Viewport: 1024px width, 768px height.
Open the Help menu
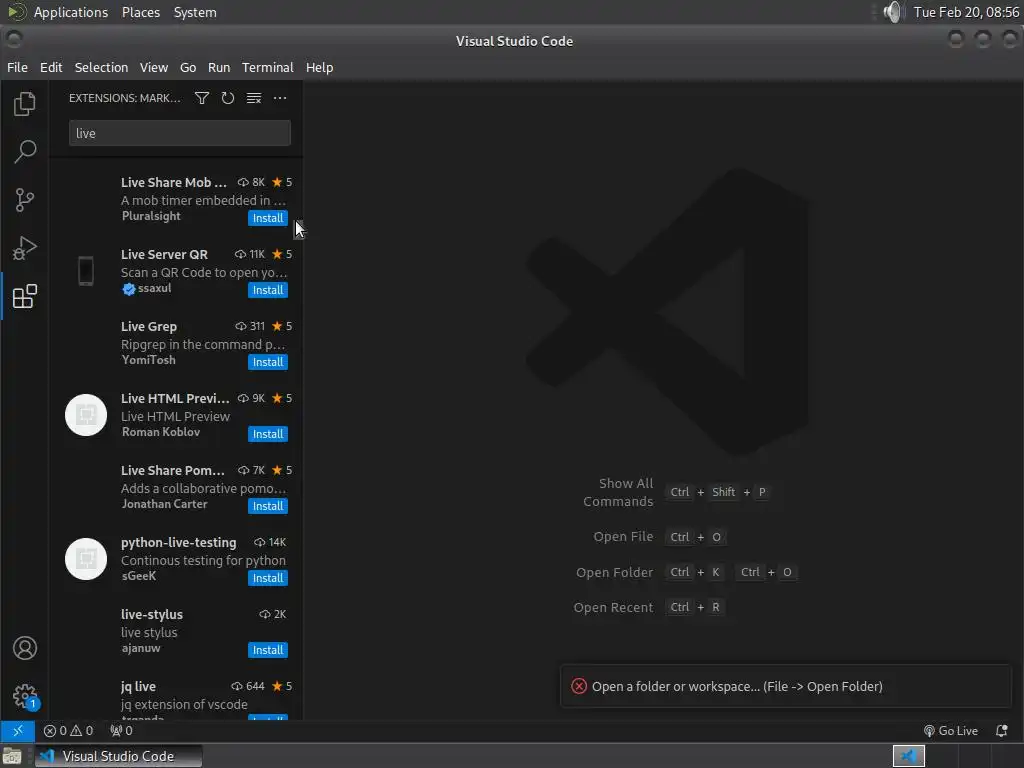coord(319,67)
